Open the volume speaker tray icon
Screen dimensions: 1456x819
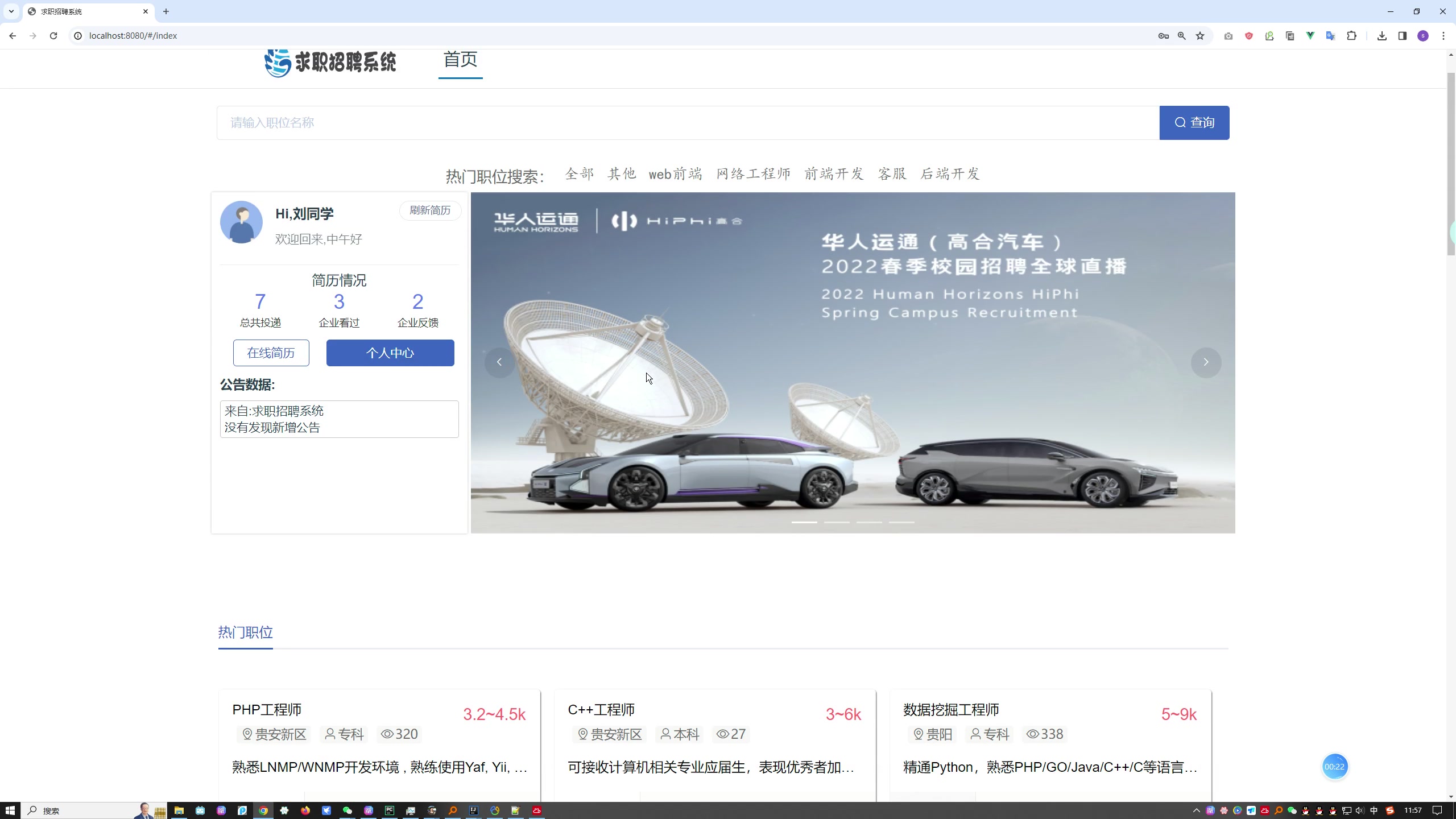pyautogui.click(x=1360, y=810)
